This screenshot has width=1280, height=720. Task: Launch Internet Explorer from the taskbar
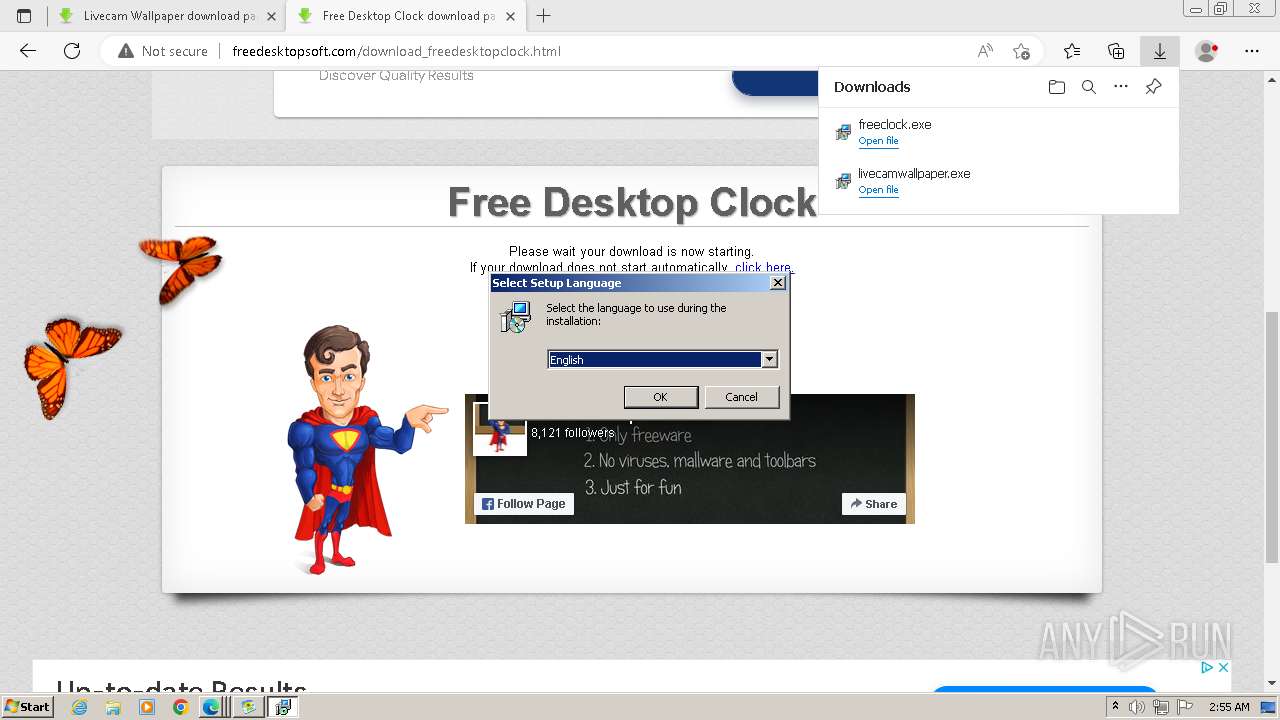point(80,707)
